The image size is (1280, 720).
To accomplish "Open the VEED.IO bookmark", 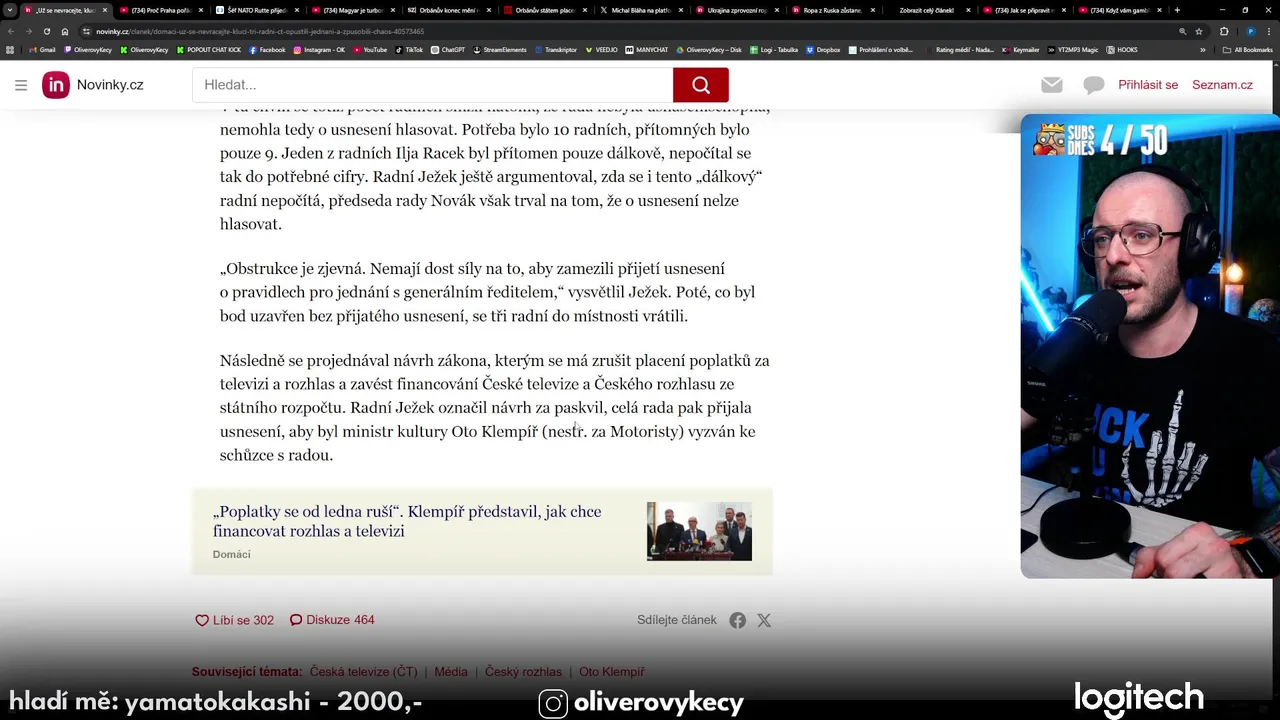I will pyautogui.click(x=601, y=49).
